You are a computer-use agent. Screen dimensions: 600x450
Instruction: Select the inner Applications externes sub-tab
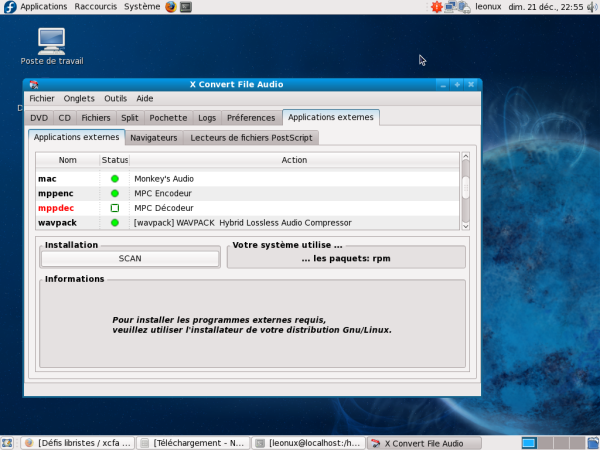[77, 137]
